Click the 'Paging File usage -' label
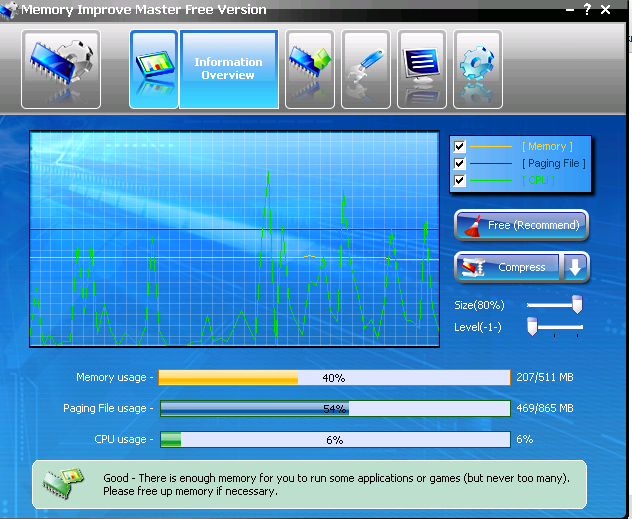This screenshot has width=632, height=519. coord(108,408)
